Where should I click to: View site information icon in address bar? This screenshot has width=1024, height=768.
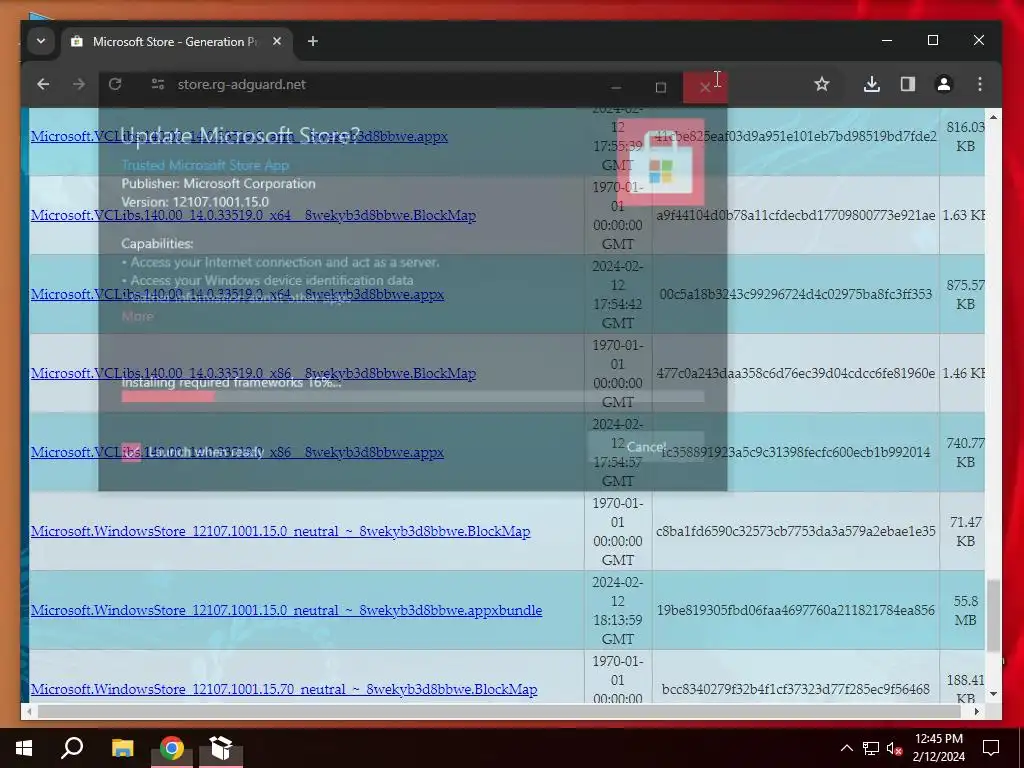157,84
